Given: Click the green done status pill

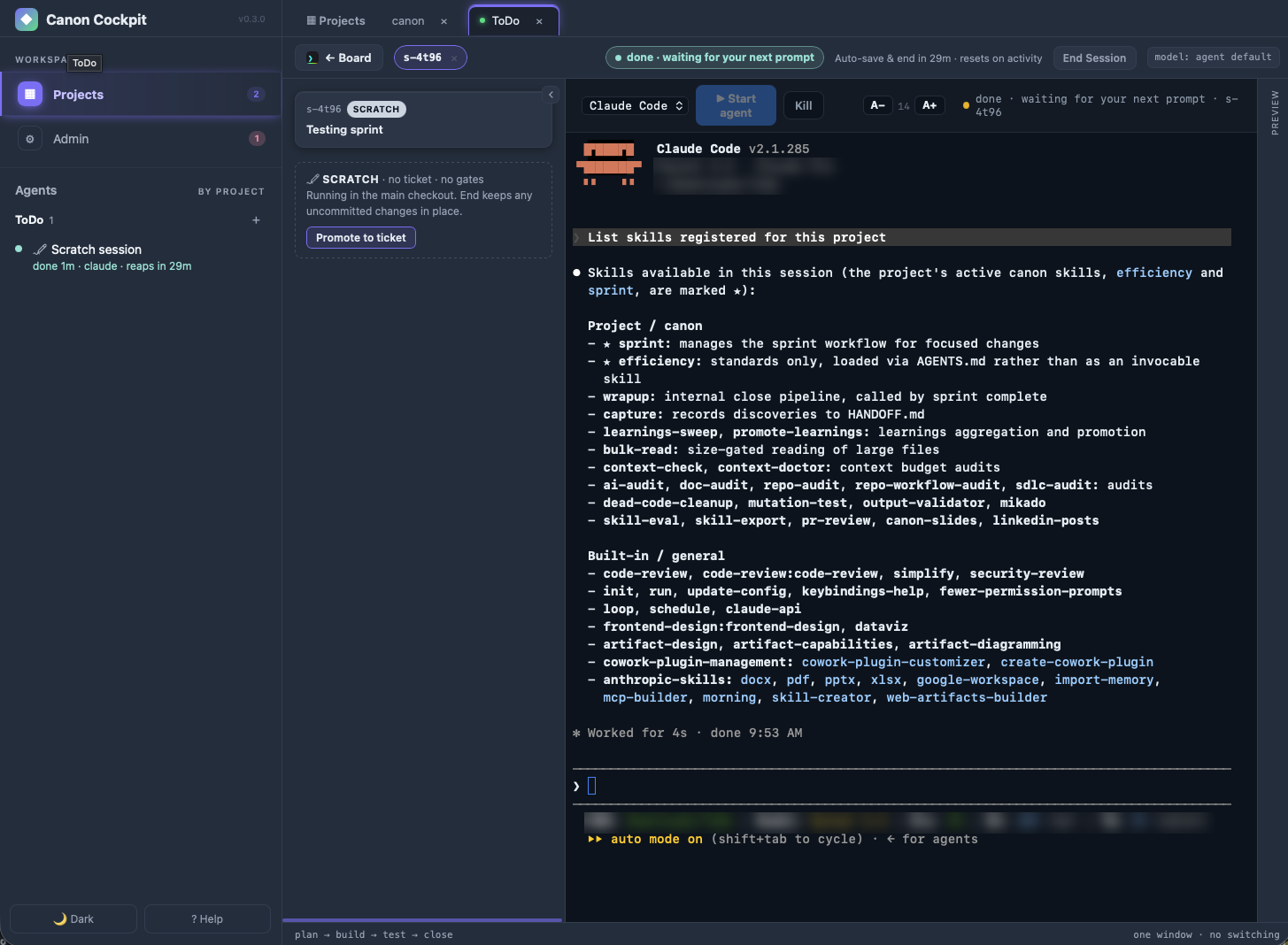Looking at the screenshot, I should 714,58.
